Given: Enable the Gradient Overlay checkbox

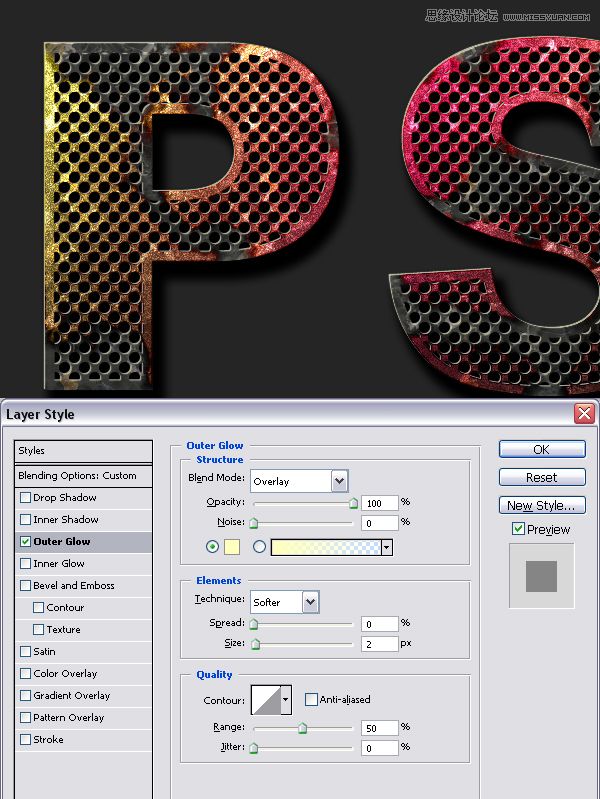Looking at the screenshot, I should (x=25, y=695).
